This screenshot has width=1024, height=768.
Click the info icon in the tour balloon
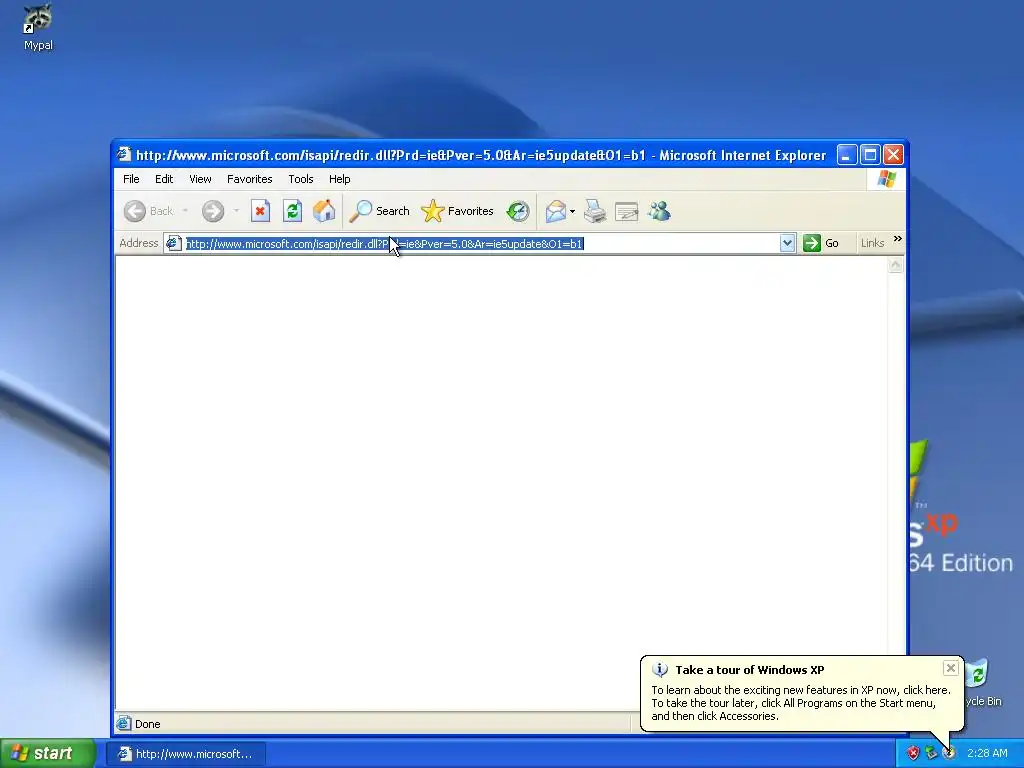pyautogui.click(x=660, y=669)
